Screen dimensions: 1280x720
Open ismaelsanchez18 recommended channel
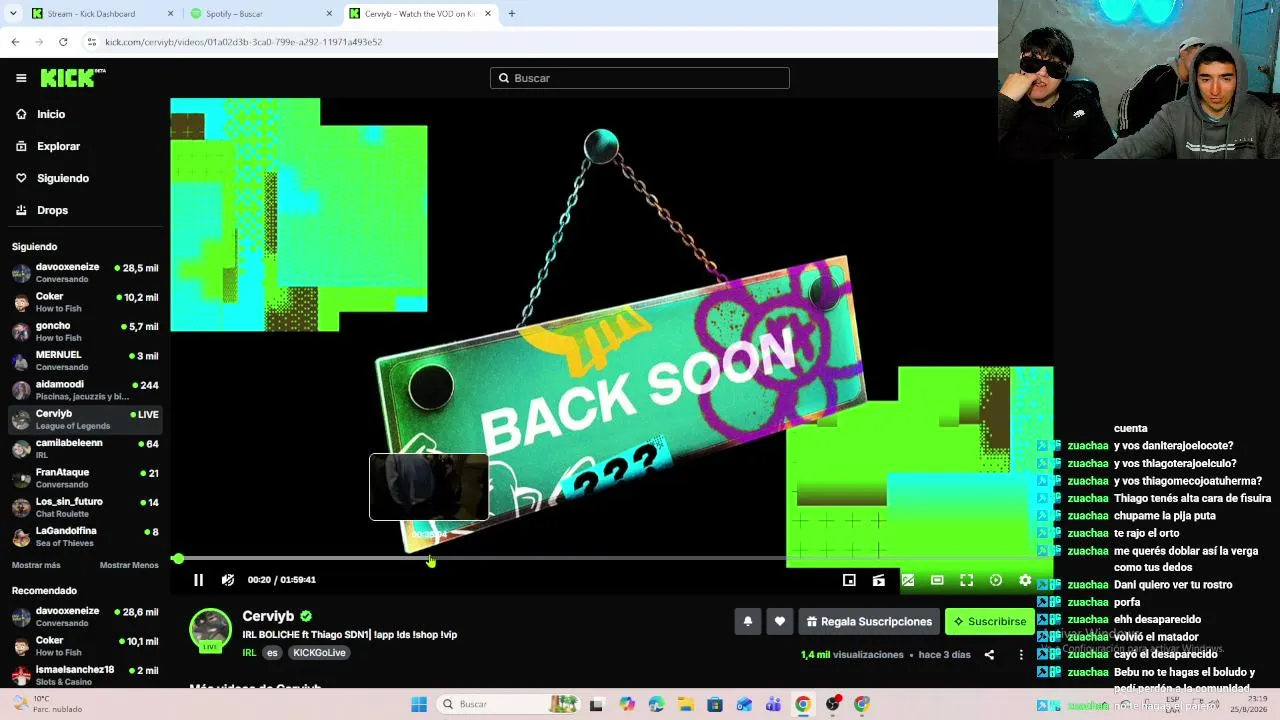click(85, 675)
